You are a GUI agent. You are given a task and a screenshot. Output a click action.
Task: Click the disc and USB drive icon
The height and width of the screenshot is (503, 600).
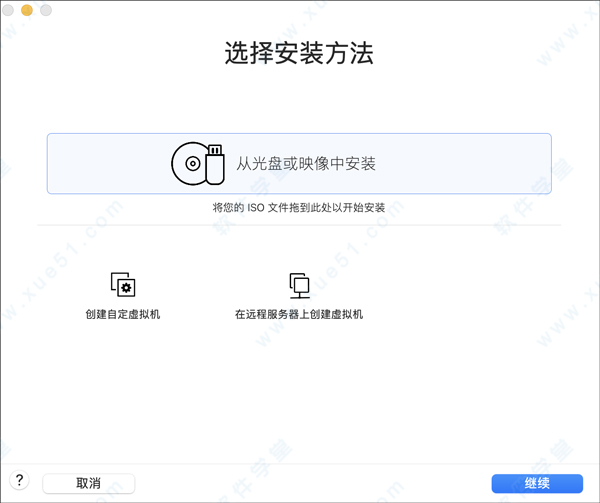tap(198, 164)
